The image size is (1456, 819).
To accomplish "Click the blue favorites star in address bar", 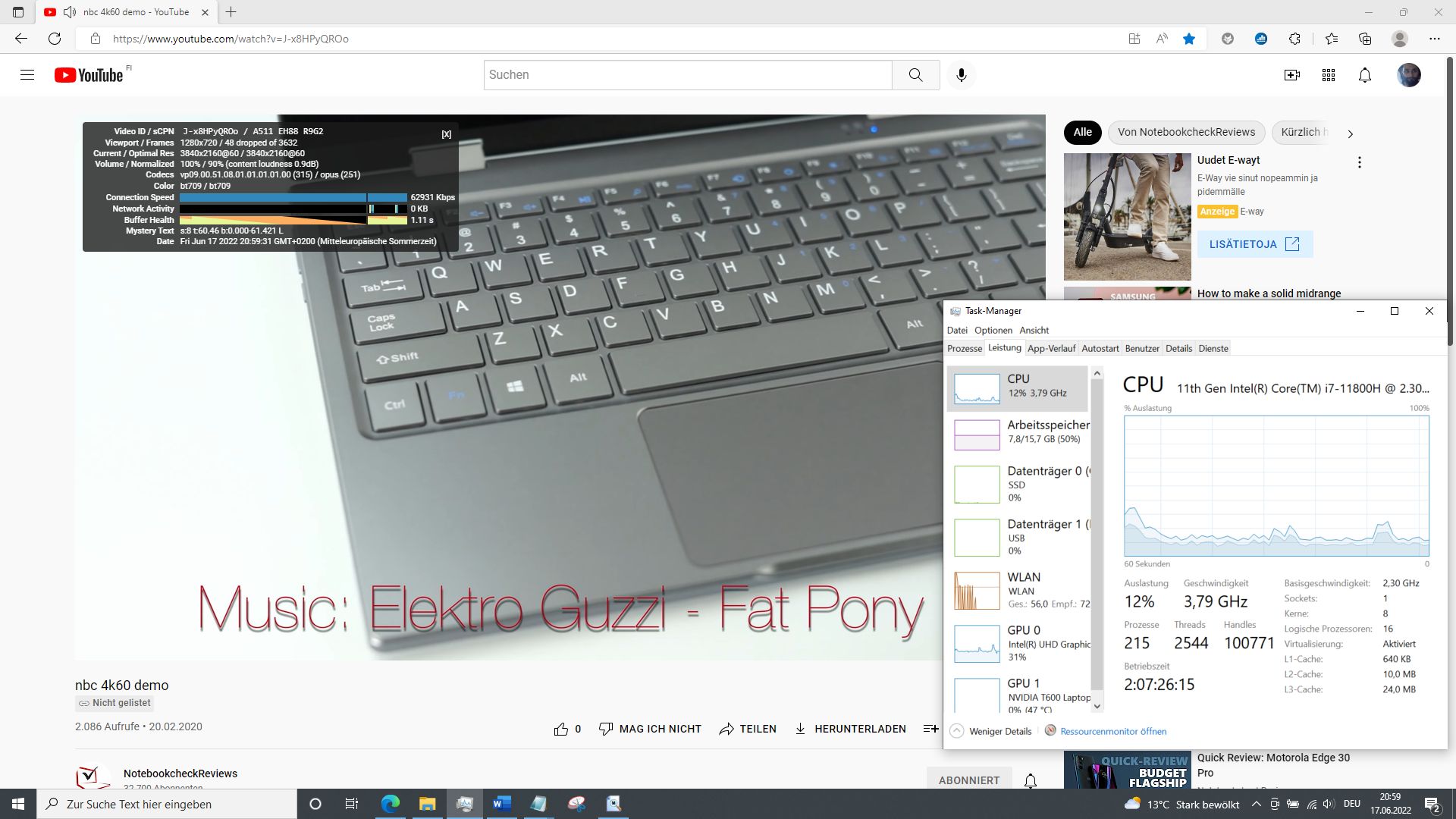I will [1189, 39].
